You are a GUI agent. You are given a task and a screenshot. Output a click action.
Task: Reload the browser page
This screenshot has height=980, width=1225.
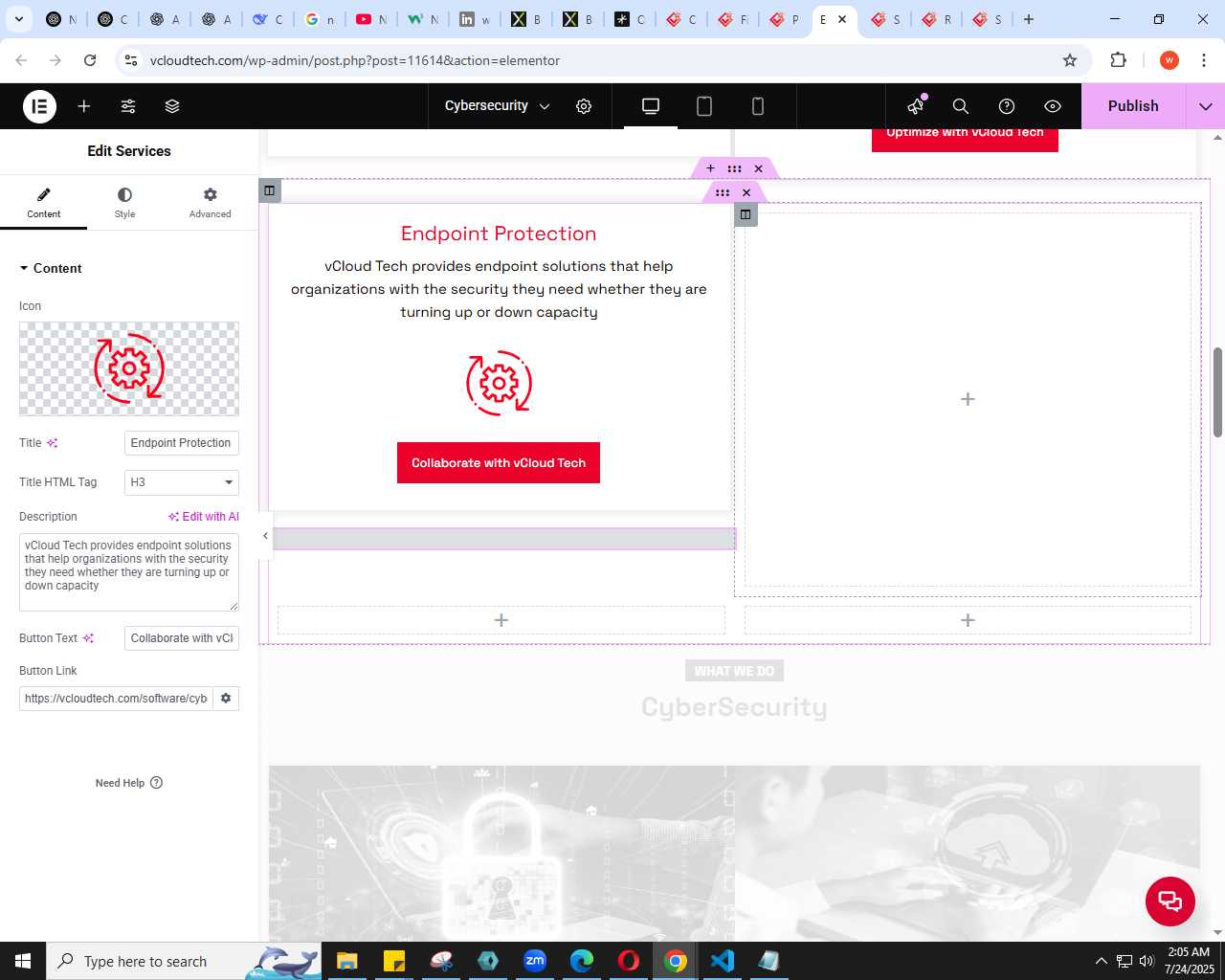(x=90, y=60)
